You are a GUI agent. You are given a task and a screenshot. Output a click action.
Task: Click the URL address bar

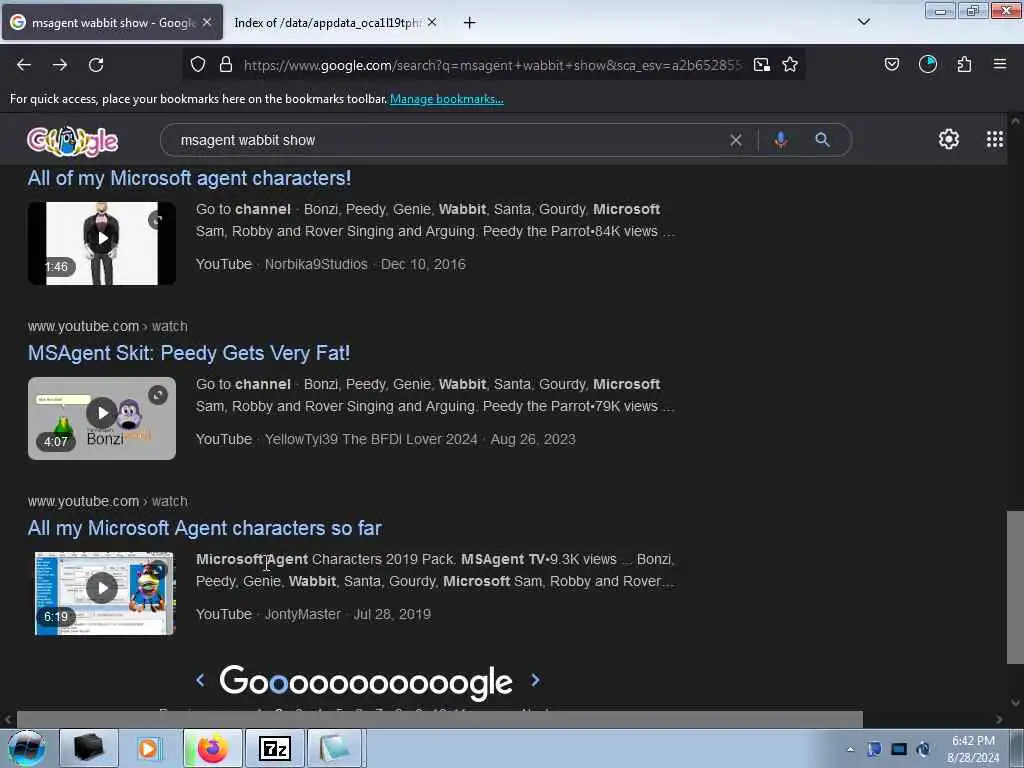point(492,65)
